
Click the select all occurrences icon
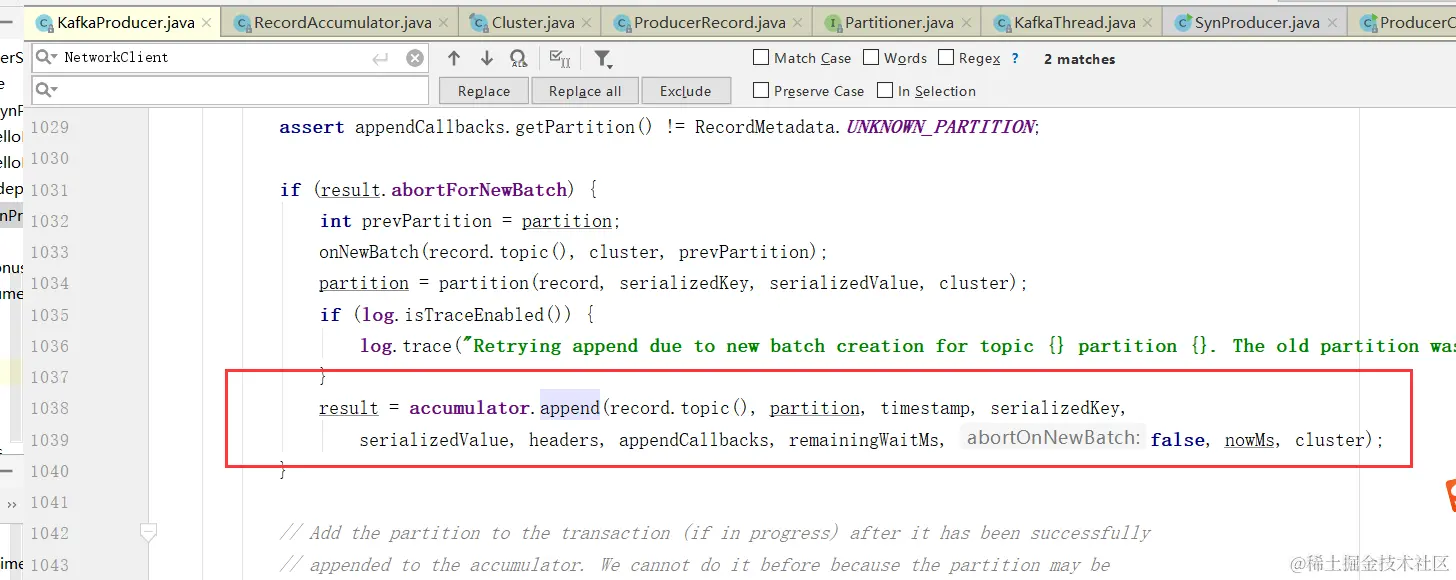pyautogui.click(x=561, y=59)
